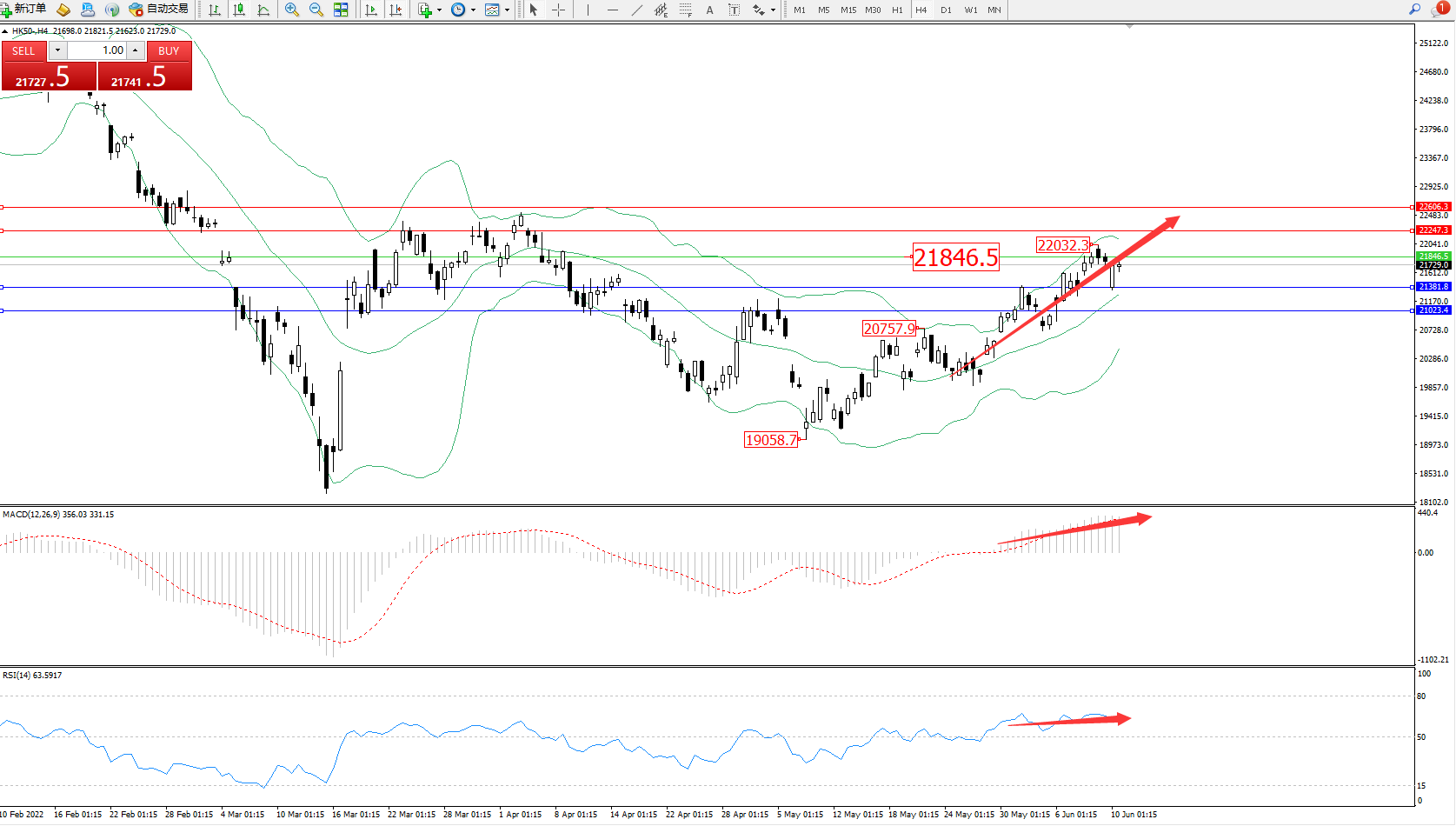Expand the chart templates dropdown arrow

tap(508, 10)
